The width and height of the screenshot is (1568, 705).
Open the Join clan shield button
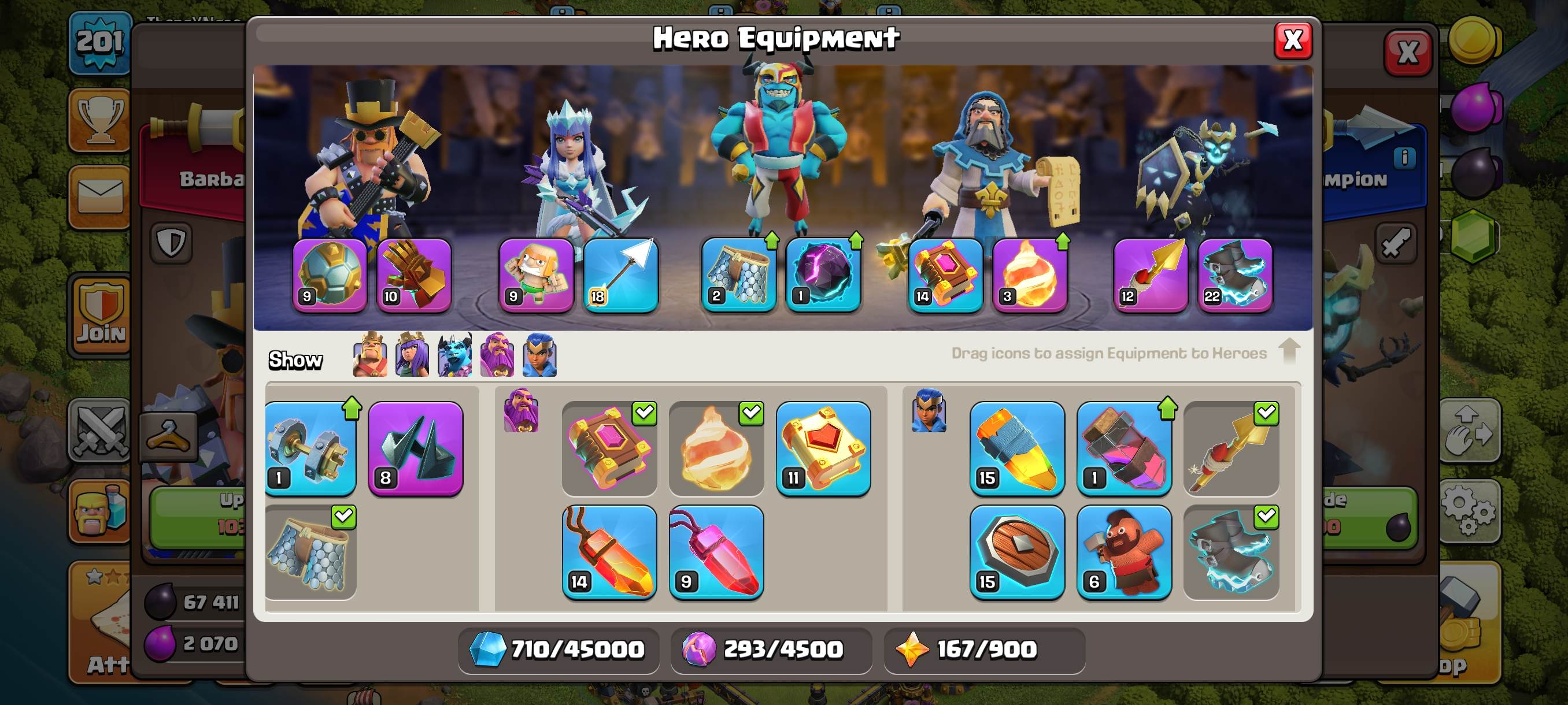pos(101,315)
